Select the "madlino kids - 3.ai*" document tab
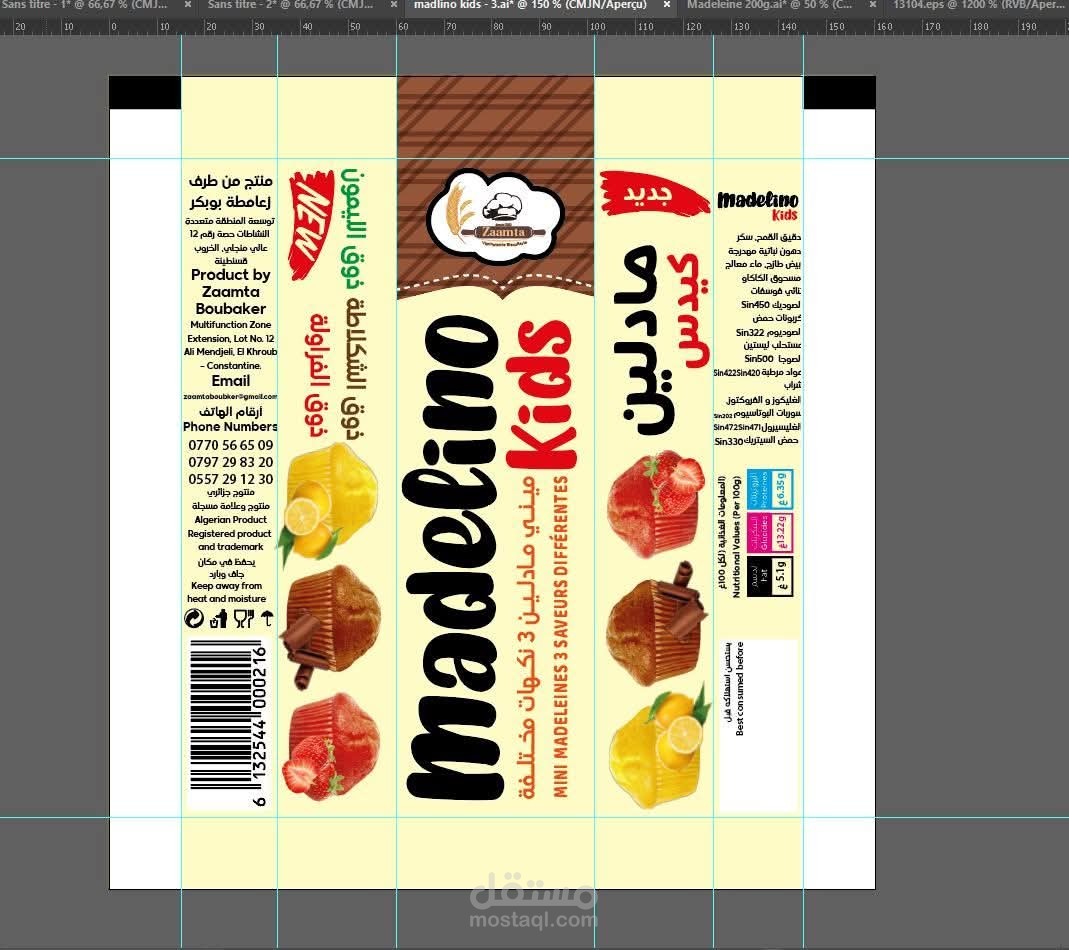 (x=530, y=5)
